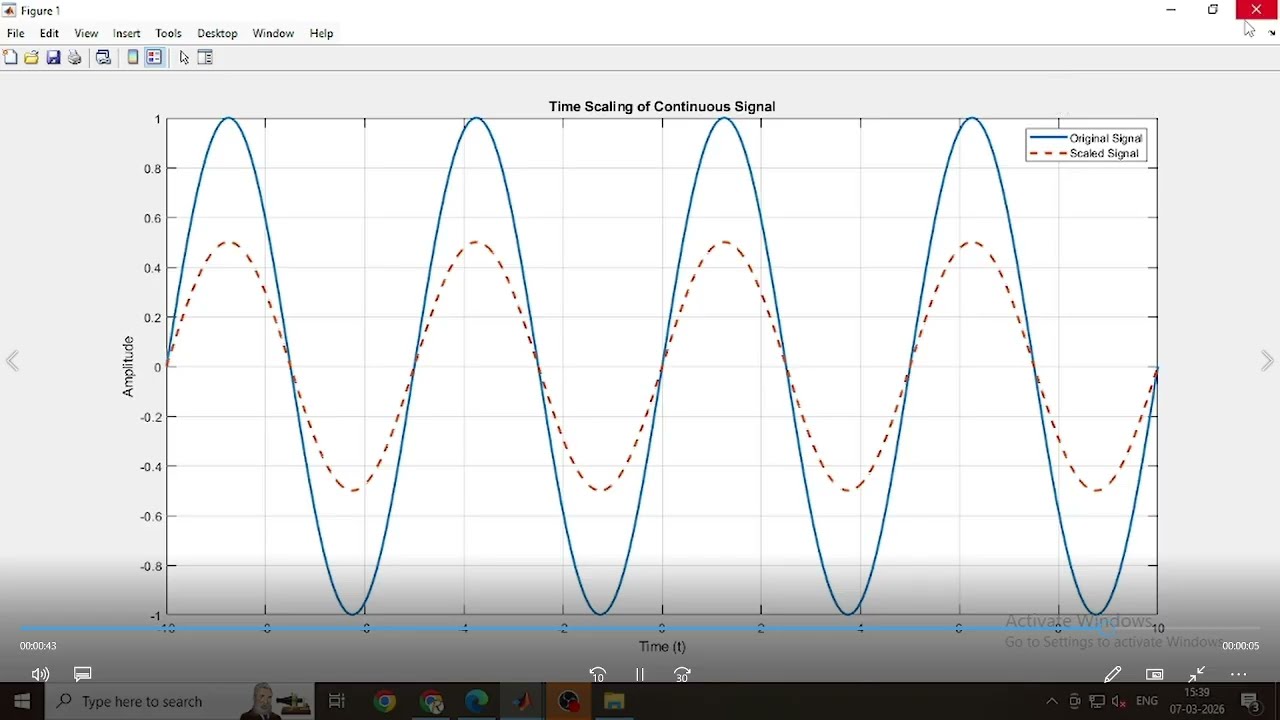Open the File menu

click(16, 33)
